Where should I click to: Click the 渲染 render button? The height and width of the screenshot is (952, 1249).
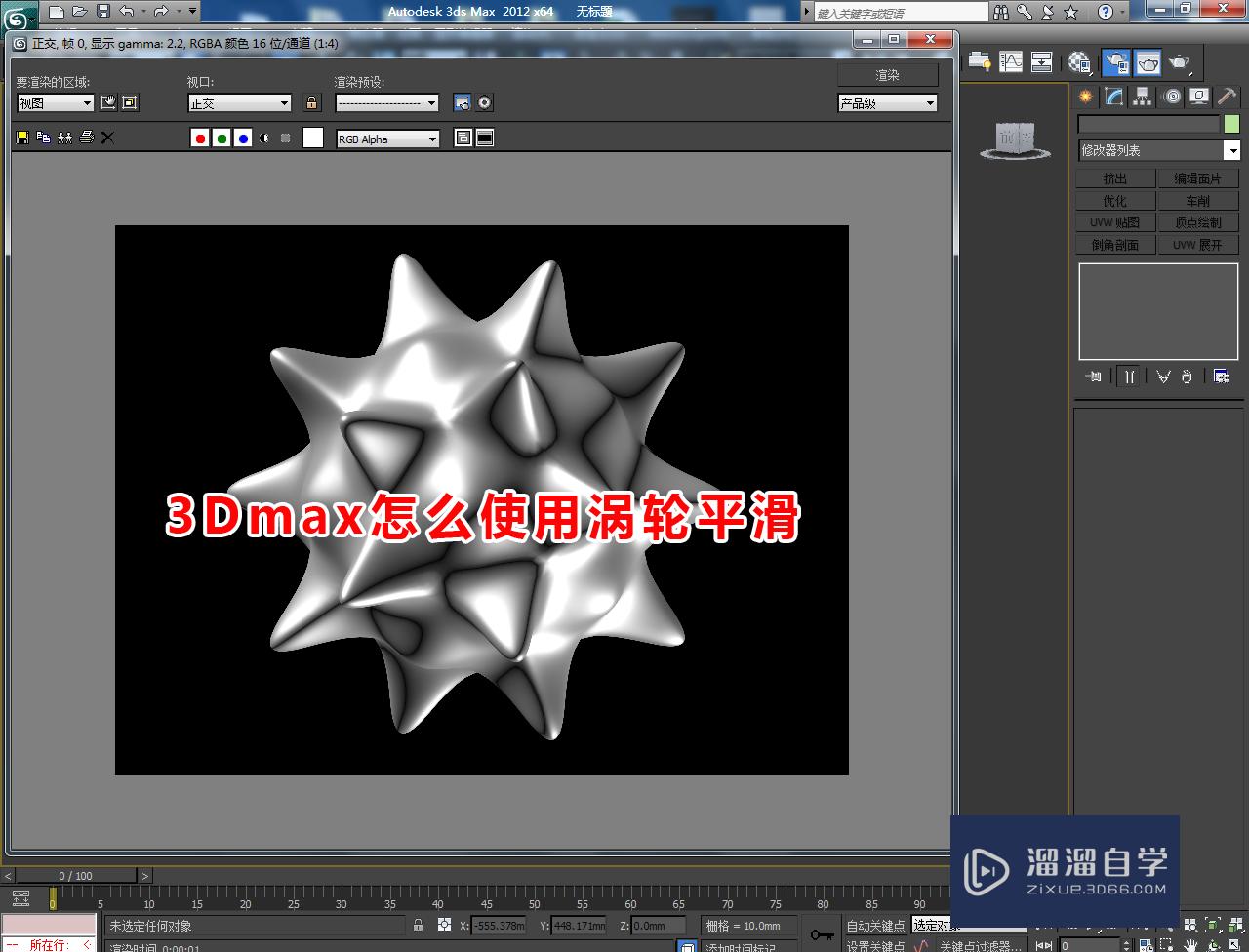pyautogui.click(x=888, y=75)
